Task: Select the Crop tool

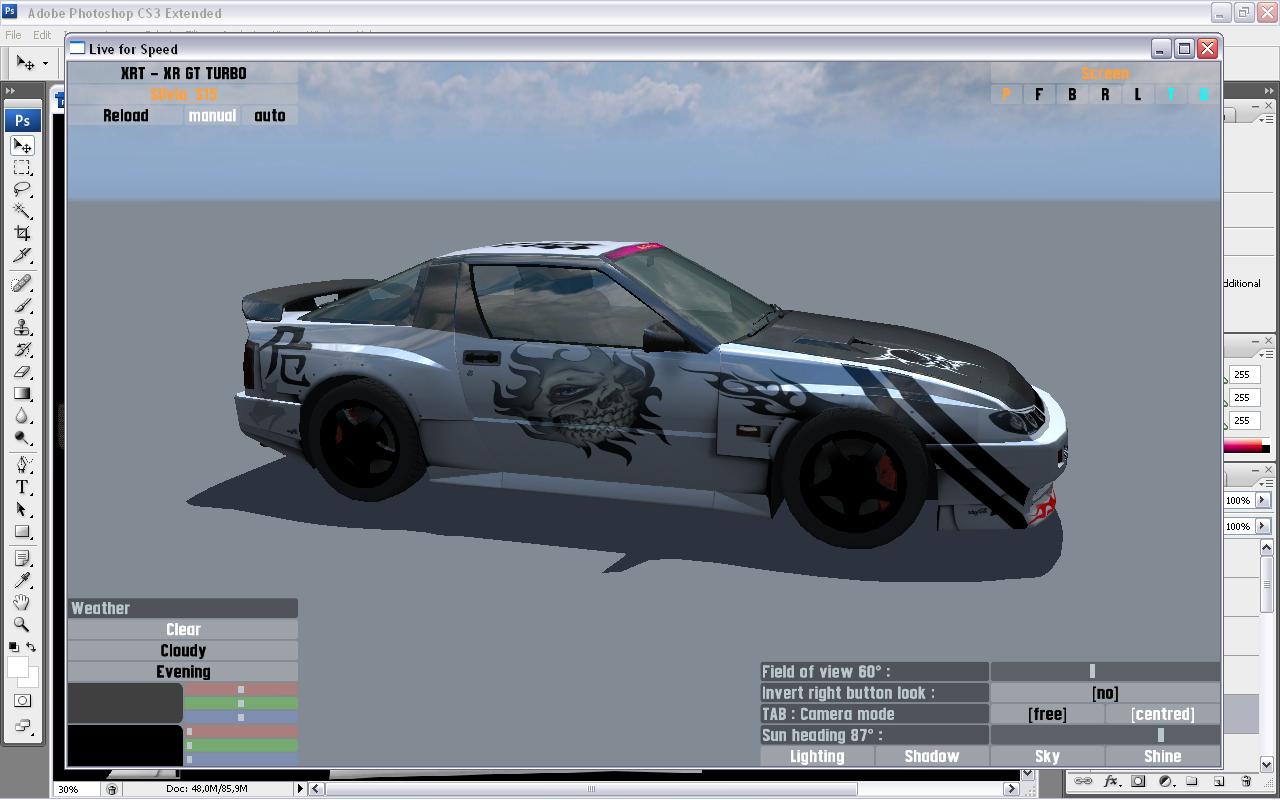Action: coord(22,234)
